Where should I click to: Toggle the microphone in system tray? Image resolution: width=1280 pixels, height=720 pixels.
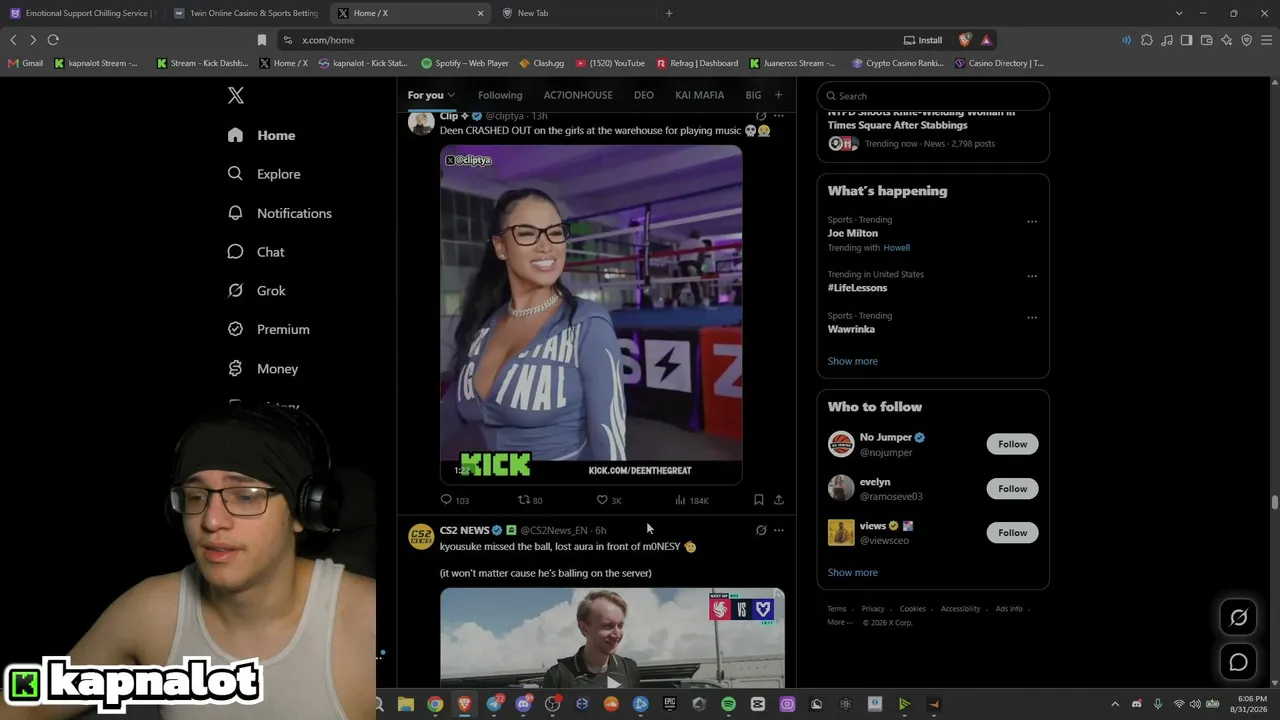click(x=1158, y=704)
